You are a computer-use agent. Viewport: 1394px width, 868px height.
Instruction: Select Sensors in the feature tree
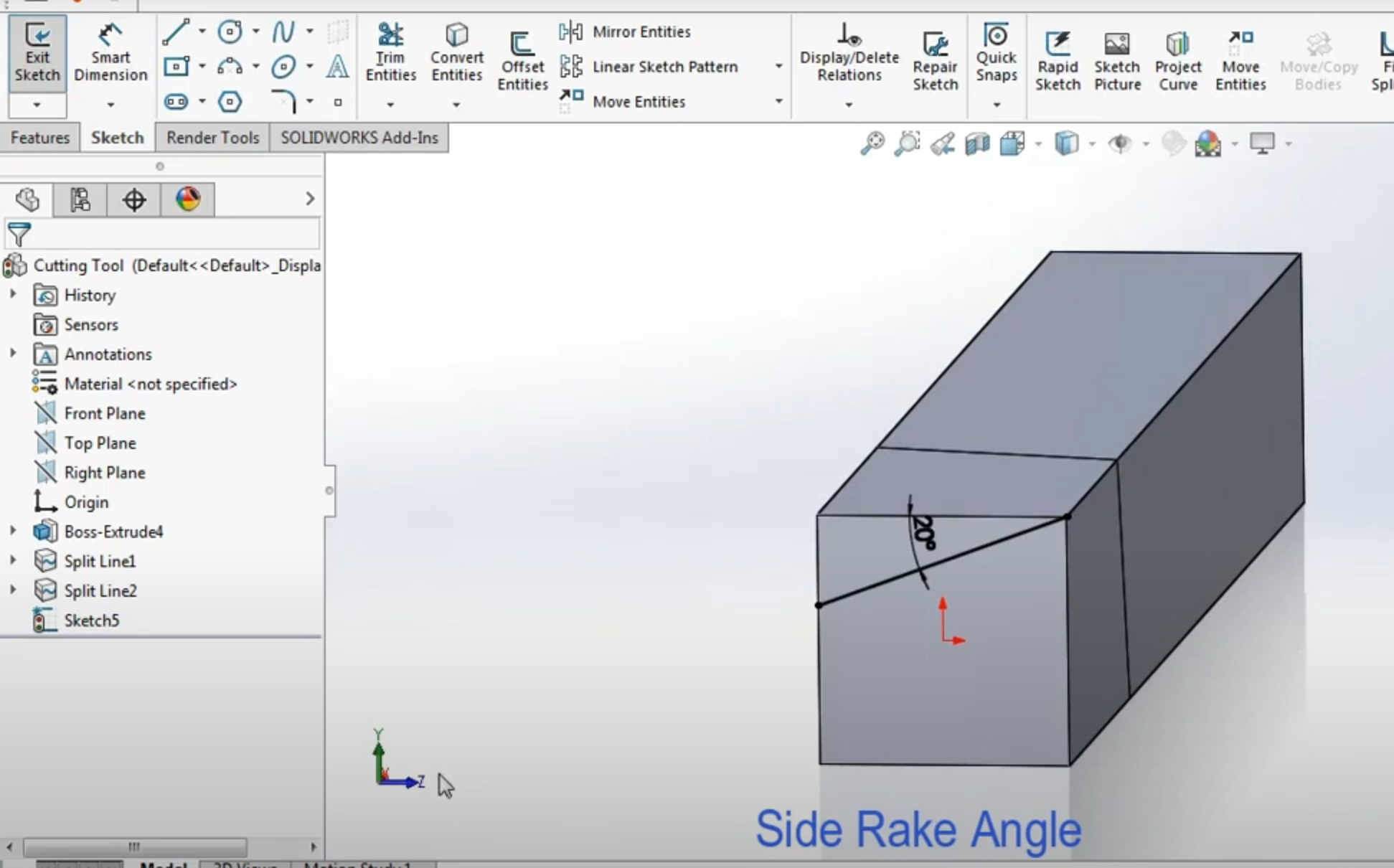click(90, 325)
